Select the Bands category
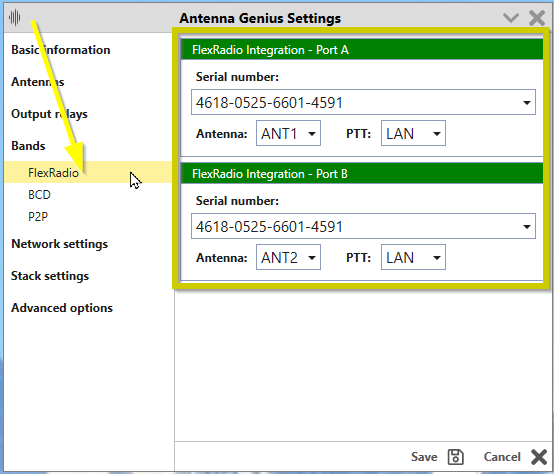 (28, 146)
